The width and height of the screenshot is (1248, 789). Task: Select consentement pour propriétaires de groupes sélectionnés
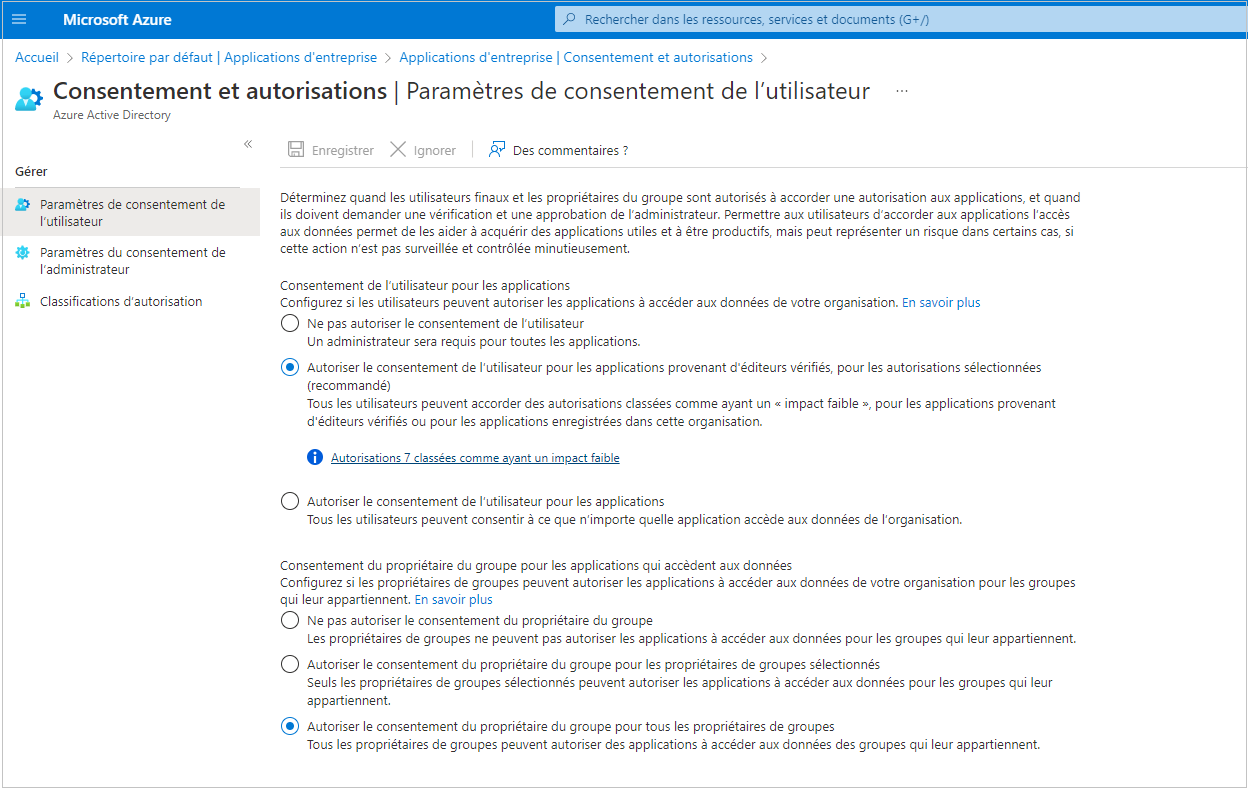coord(290,665)
